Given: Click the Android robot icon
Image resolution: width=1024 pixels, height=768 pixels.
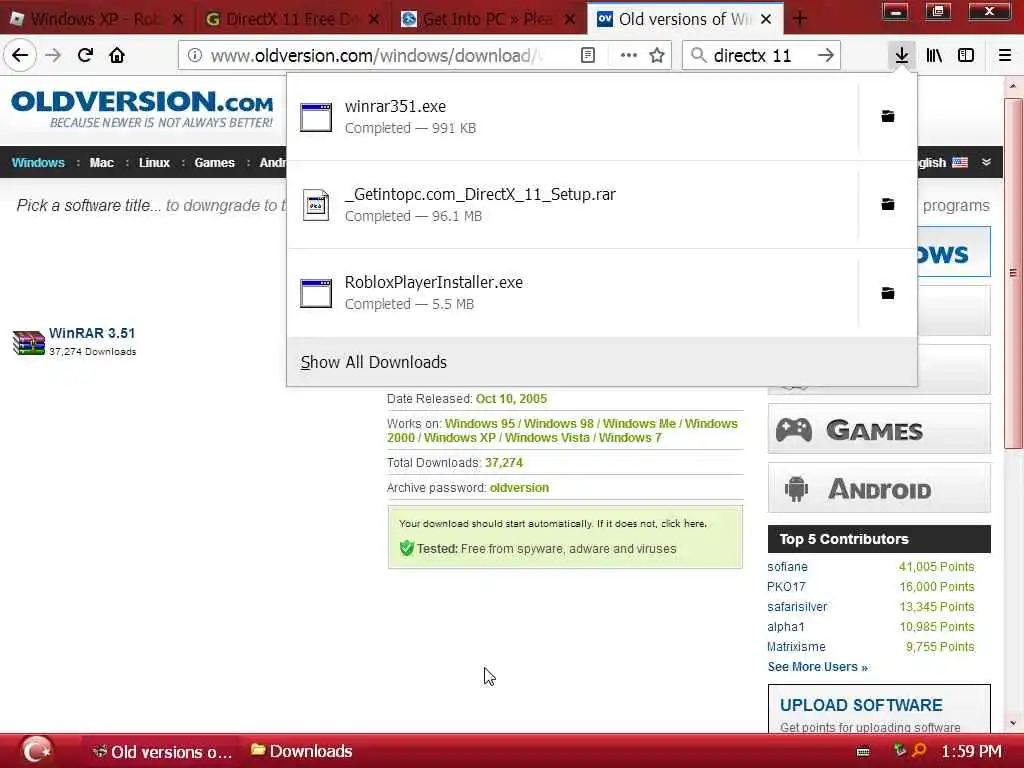Looking at the screenshot, I should [796, 488].
